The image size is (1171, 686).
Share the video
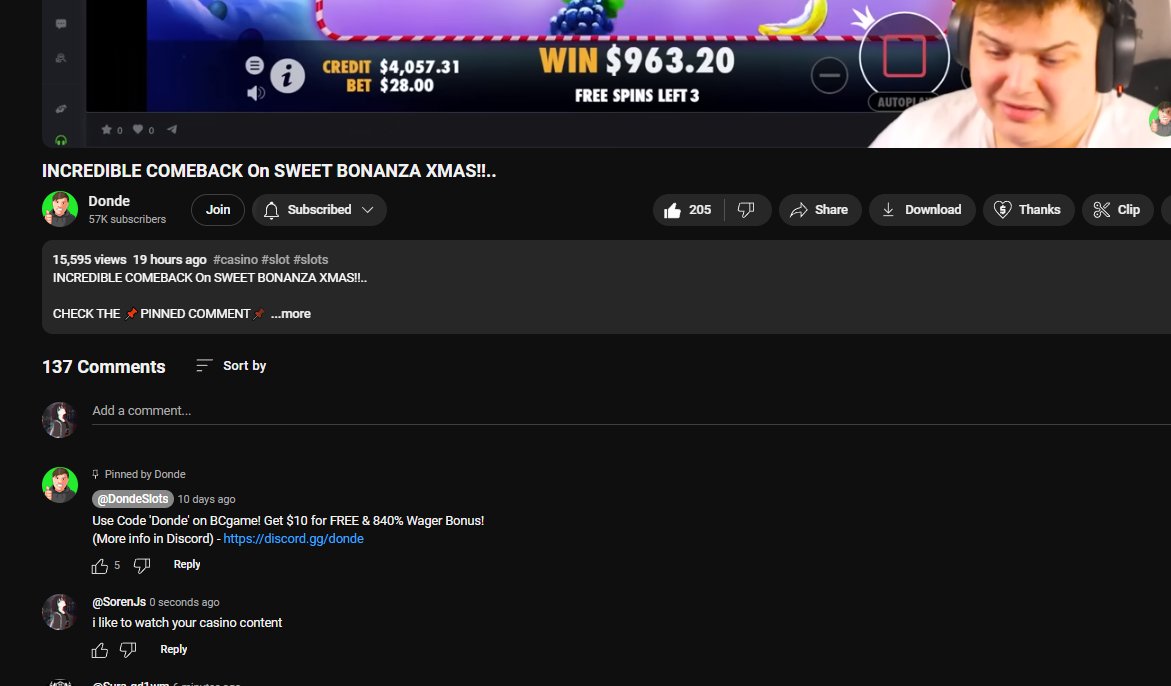pyautogui.click(x=820, y=210)
